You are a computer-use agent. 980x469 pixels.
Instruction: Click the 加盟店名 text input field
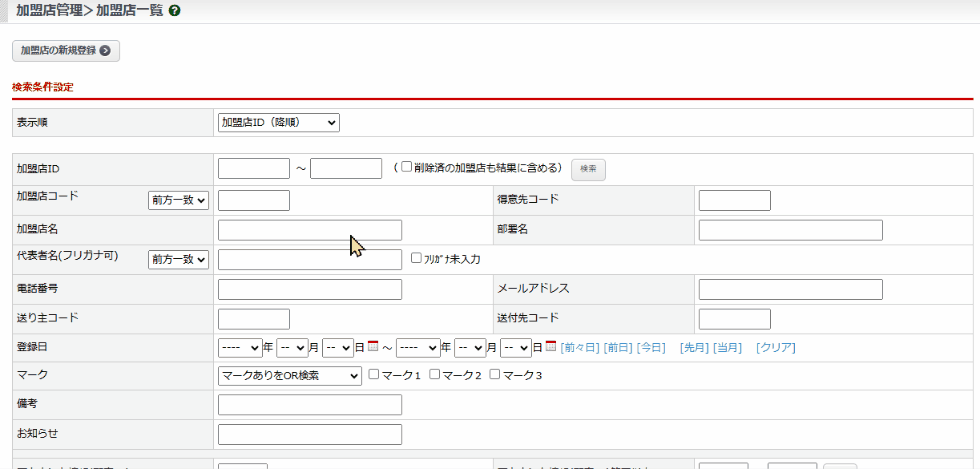point(310,230)
